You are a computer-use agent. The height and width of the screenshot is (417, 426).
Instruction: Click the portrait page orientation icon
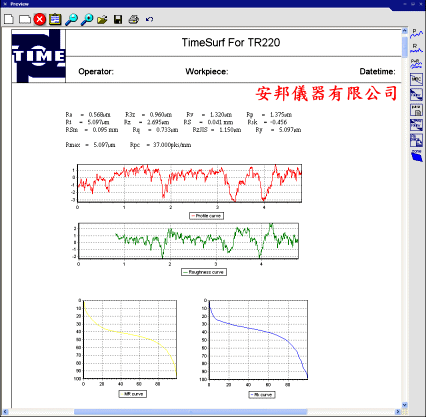coord(9,19)
